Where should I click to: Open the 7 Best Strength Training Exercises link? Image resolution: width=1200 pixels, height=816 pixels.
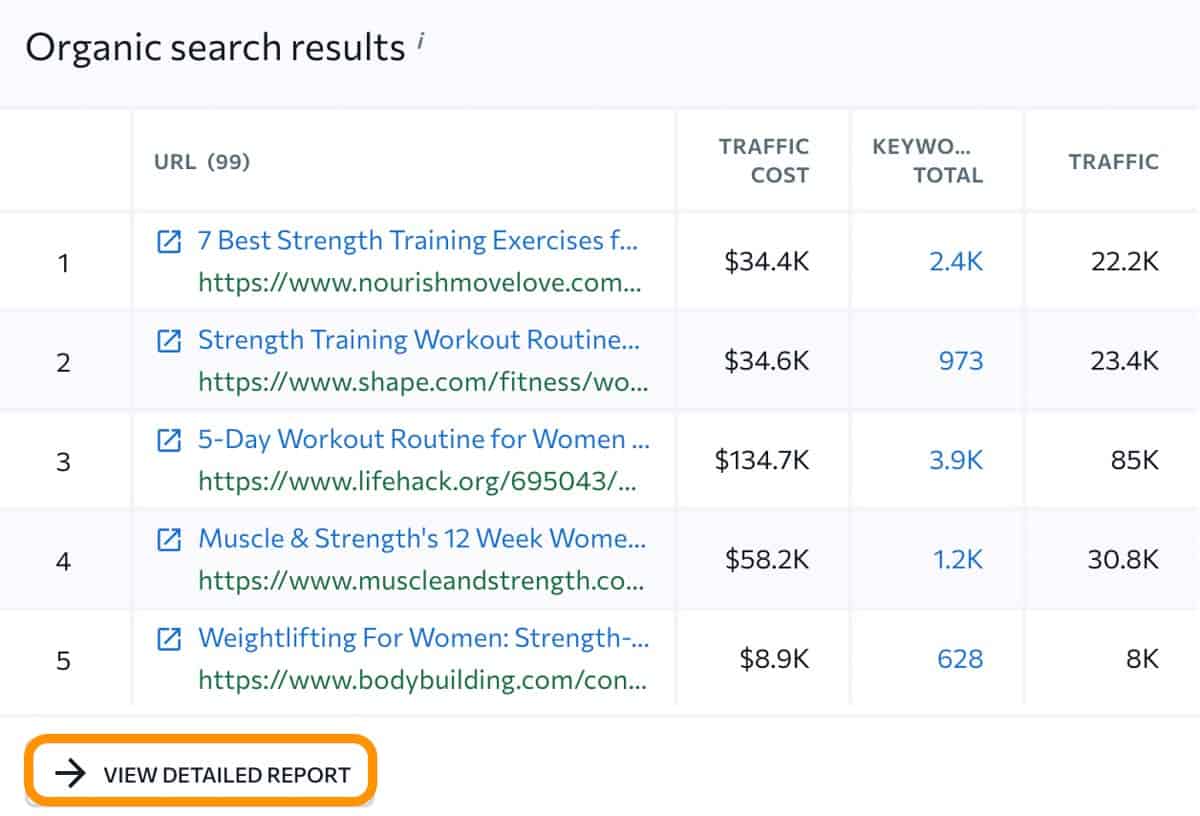[x=420, y=240]
